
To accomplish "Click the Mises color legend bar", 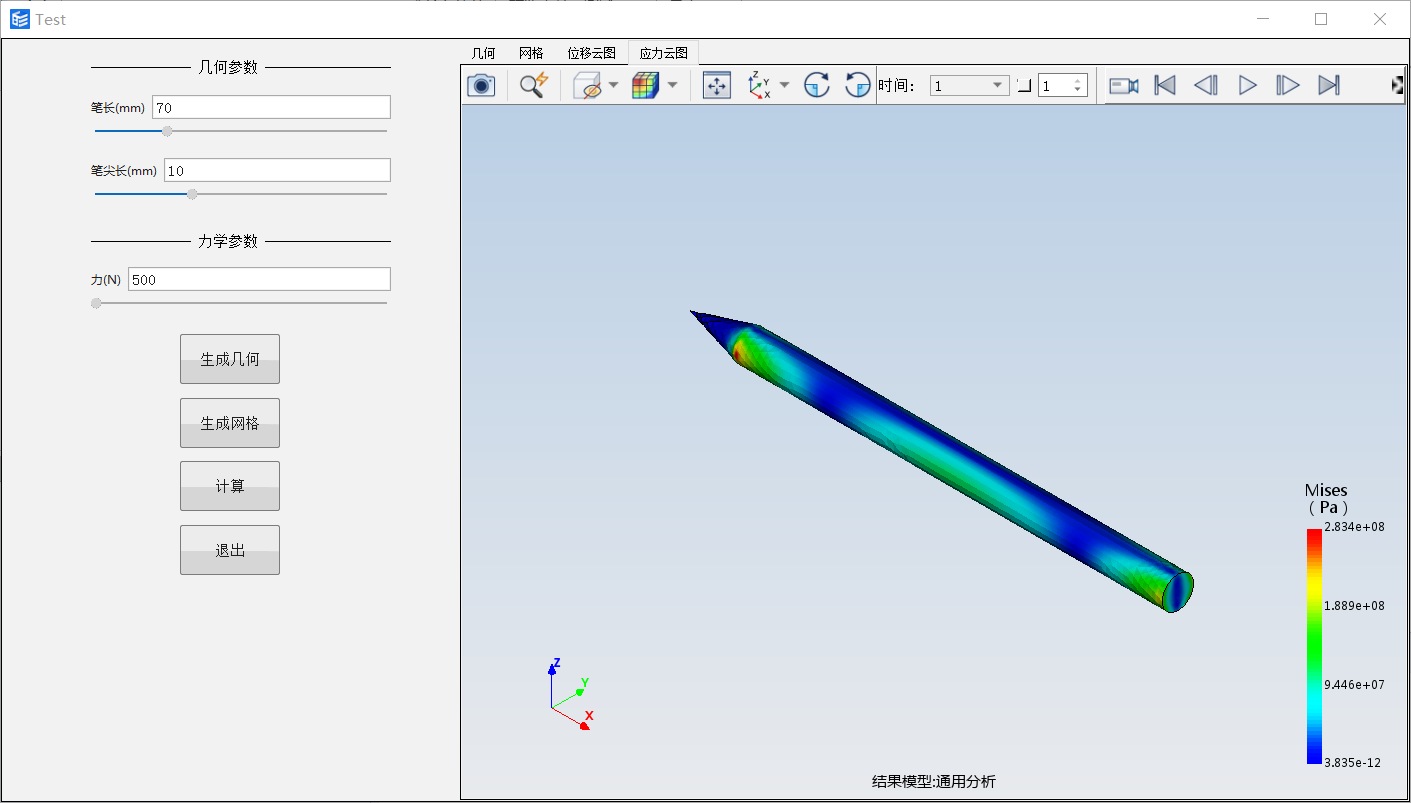I will coord(1314,646).
